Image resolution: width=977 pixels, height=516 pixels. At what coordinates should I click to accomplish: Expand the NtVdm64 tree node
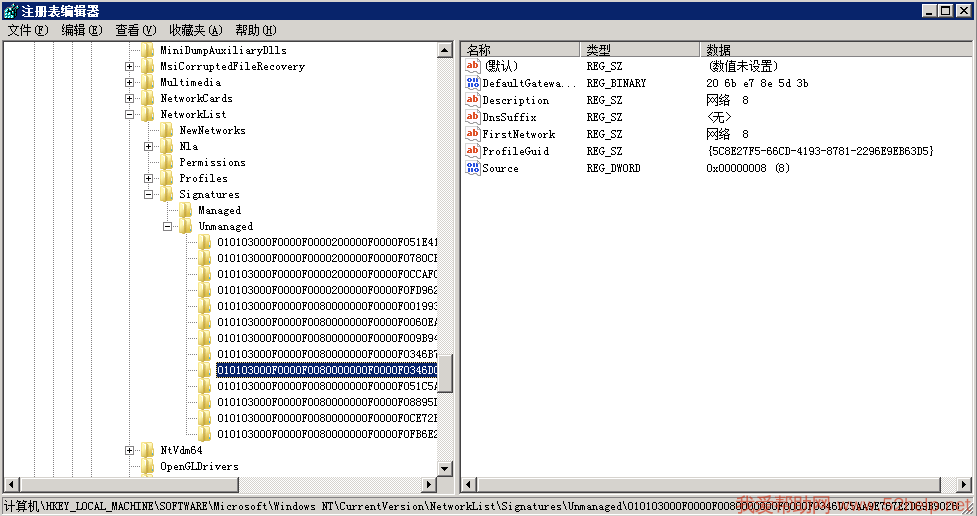point(130,450)
